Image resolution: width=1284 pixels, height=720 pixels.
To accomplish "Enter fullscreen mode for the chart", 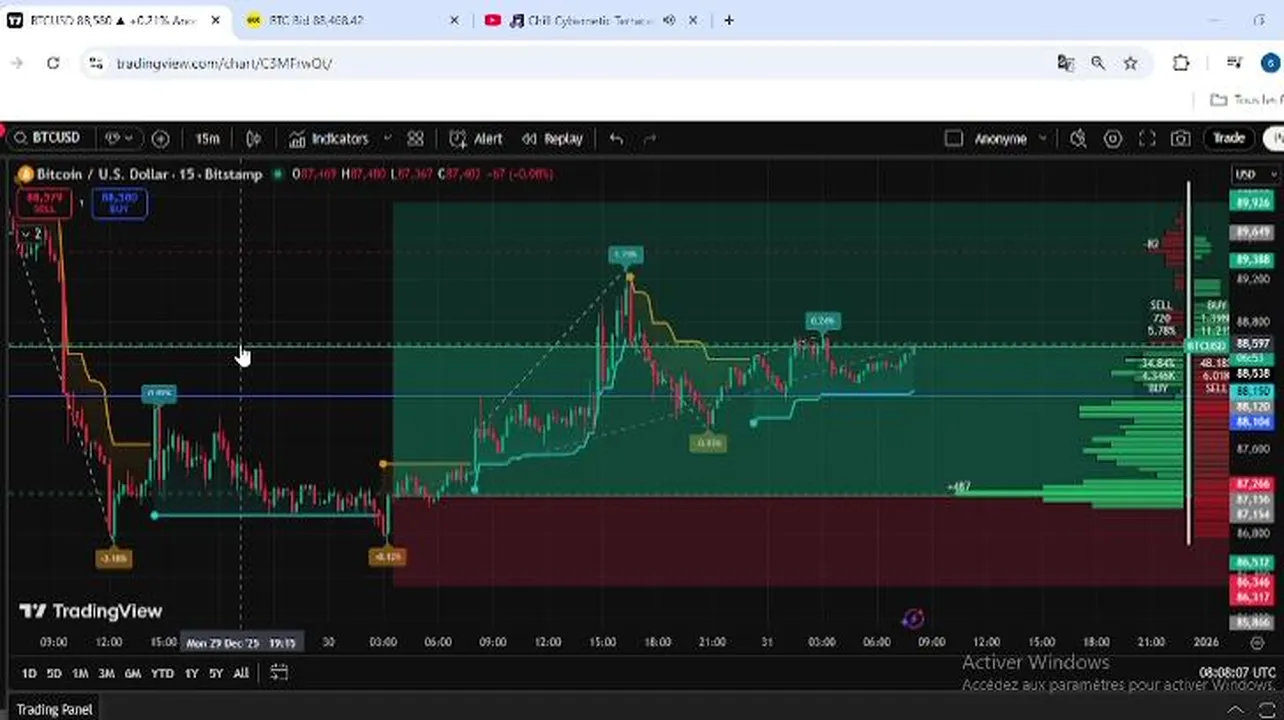I will (x=1147, y=139).
